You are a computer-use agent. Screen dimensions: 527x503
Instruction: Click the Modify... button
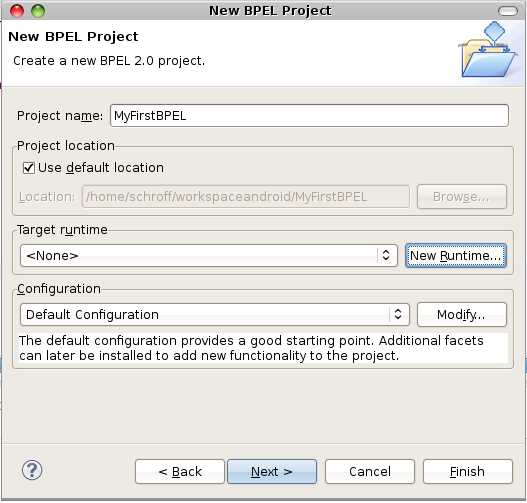coord(462,315)
